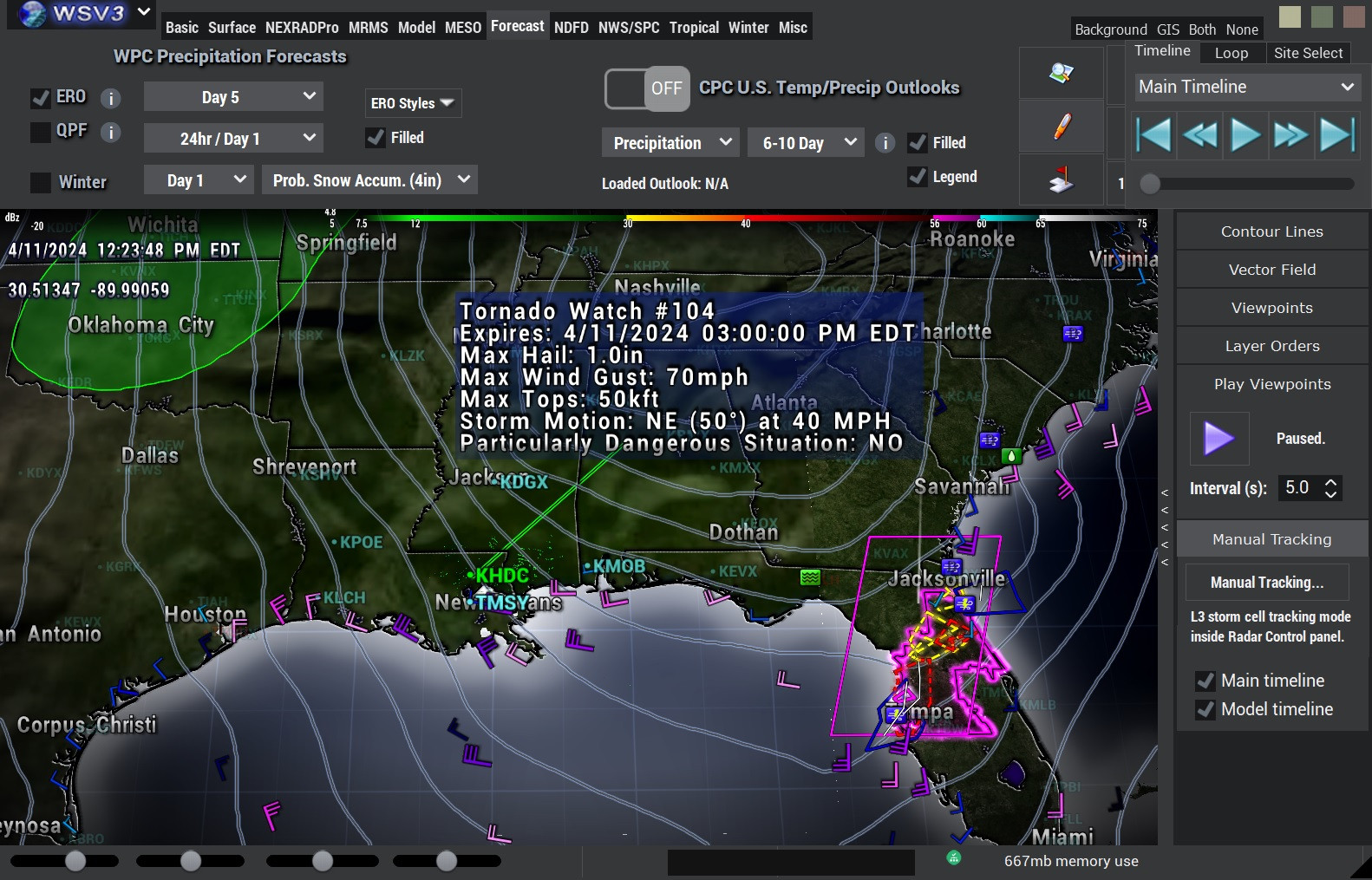Enable the QPF checkbox
1372x880 pixels.
pyautogui.click(x=41, y=132)
